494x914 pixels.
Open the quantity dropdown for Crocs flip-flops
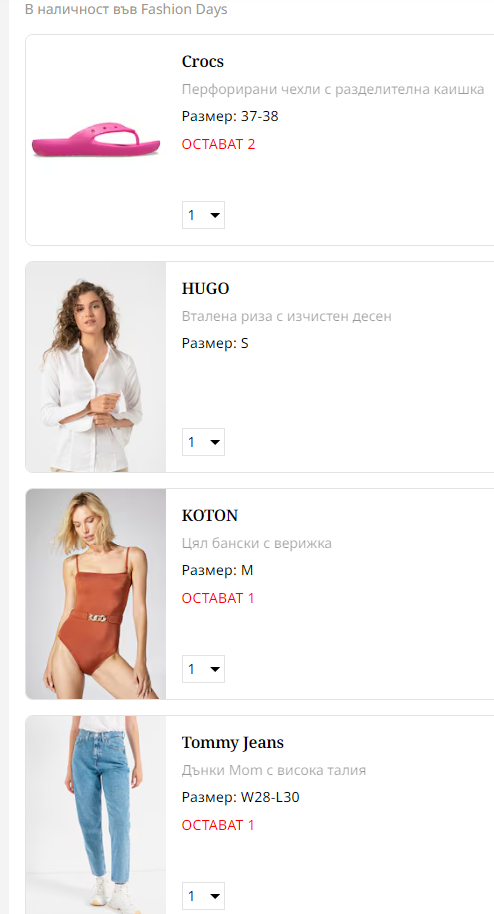click(x=203, y=215)
